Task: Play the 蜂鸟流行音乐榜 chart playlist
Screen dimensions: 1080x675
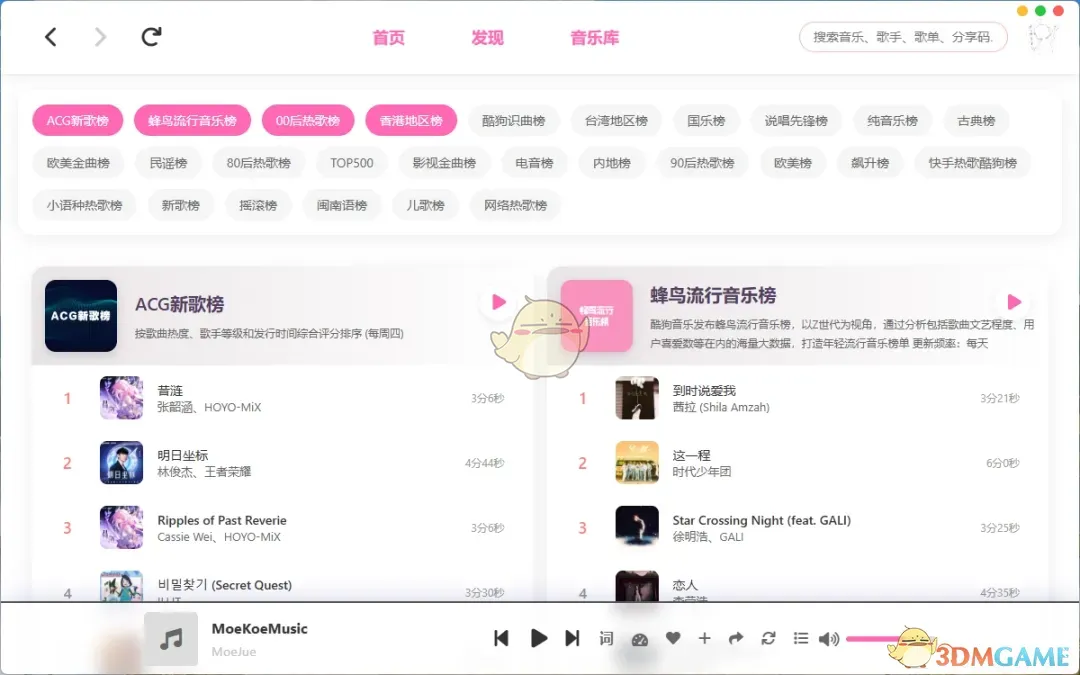Action: (x=1013, y=301)
